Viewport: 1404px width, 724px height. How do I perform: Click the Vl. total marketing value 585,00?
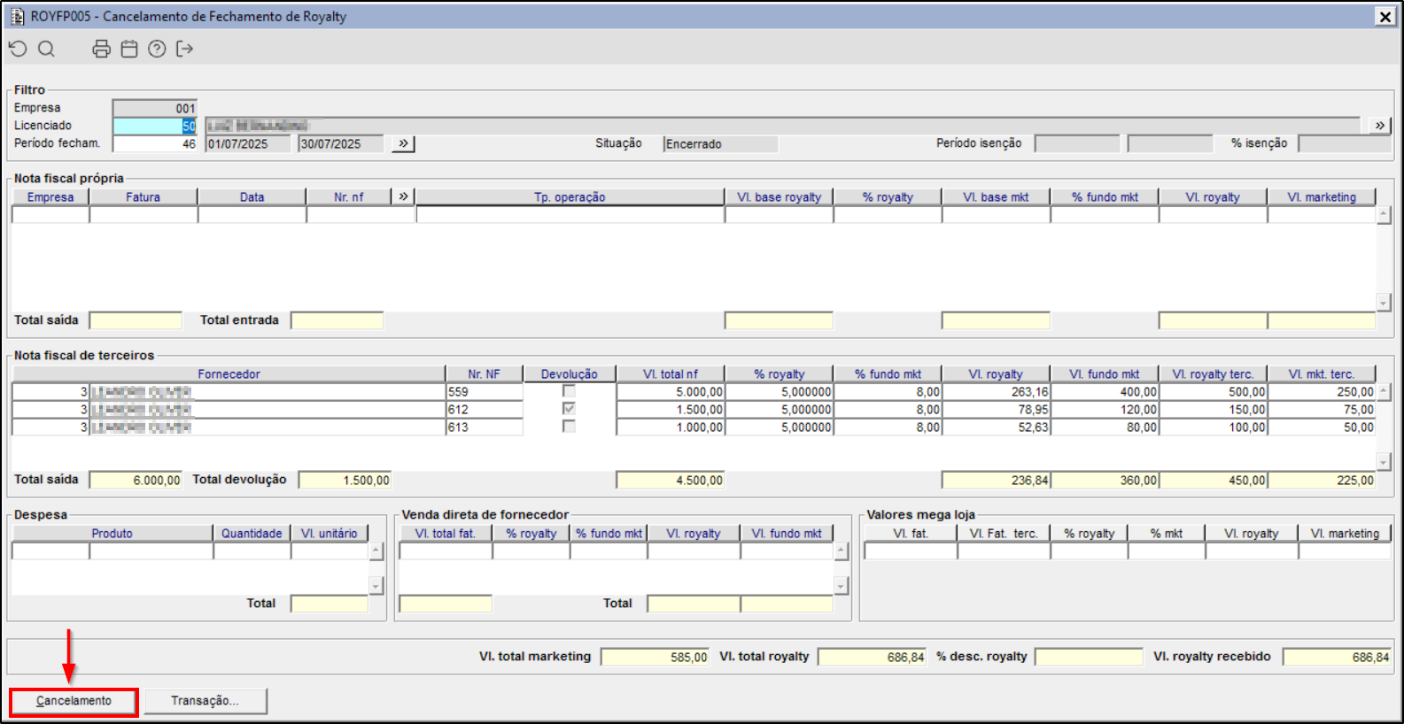click(655, 657)
